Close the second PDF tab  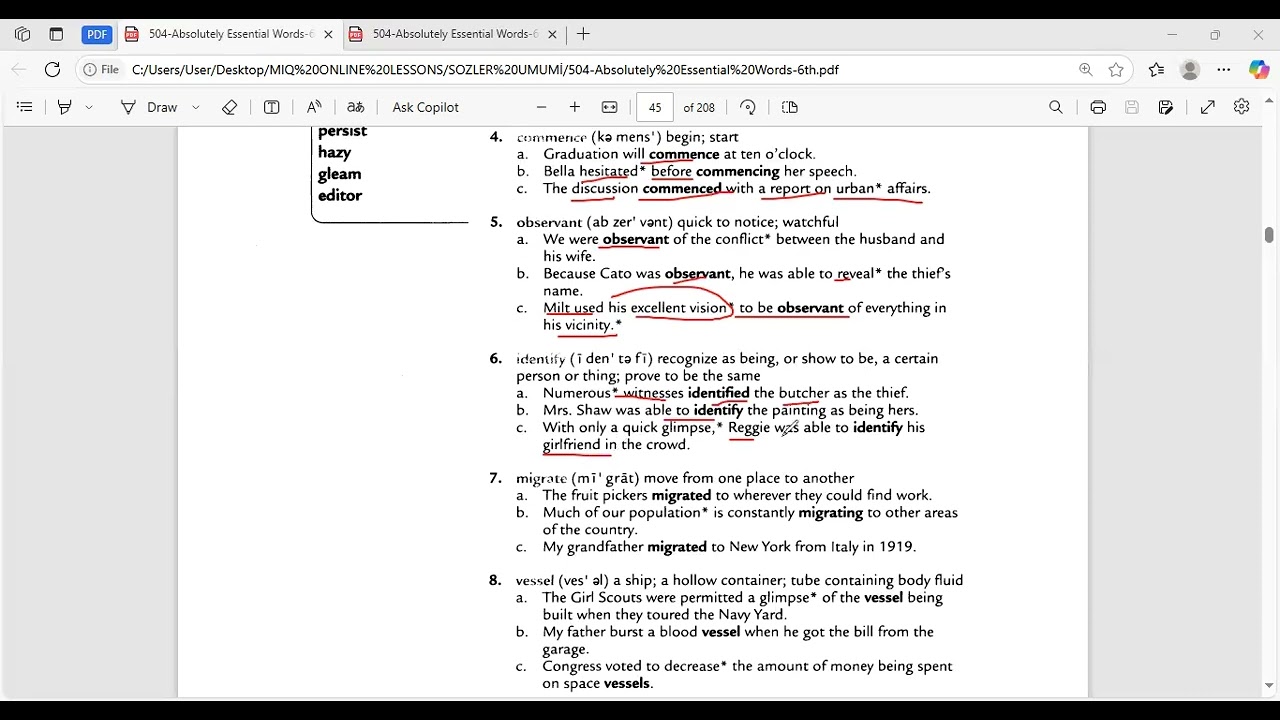click(x=552, y=34)
